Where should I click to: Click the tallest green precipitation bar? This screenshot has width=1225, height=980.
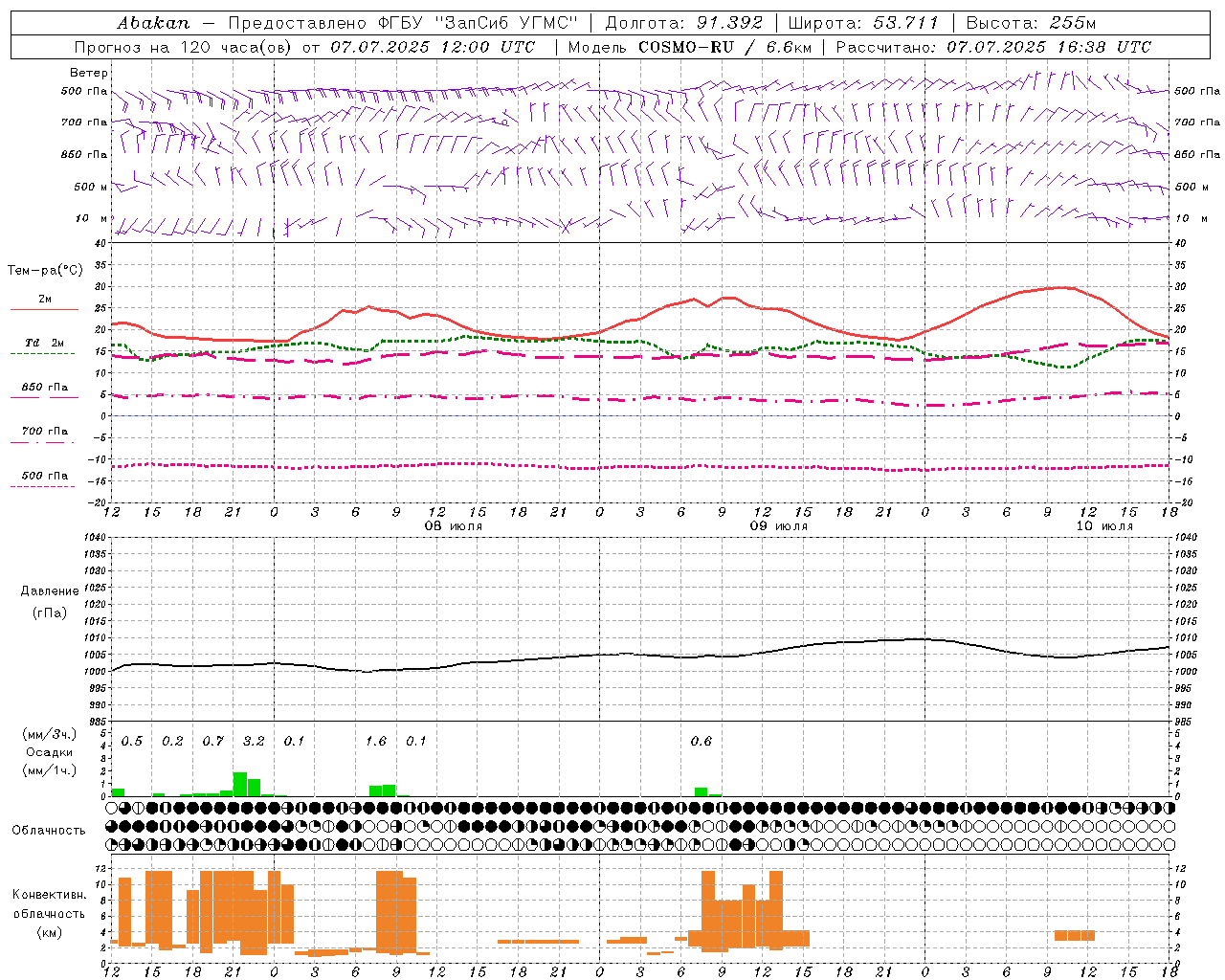pyautogui.click(x=240, y=785)
